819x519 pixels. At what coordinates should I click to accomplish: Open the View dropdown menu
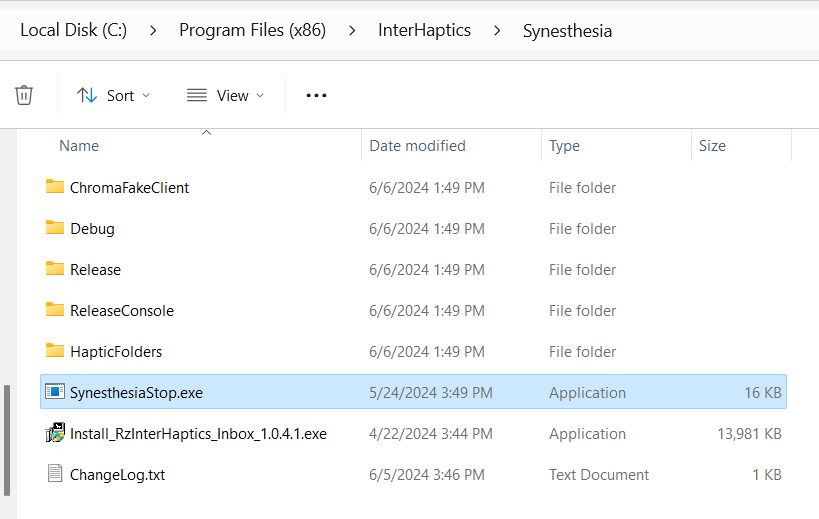click(x=225, y=96)
